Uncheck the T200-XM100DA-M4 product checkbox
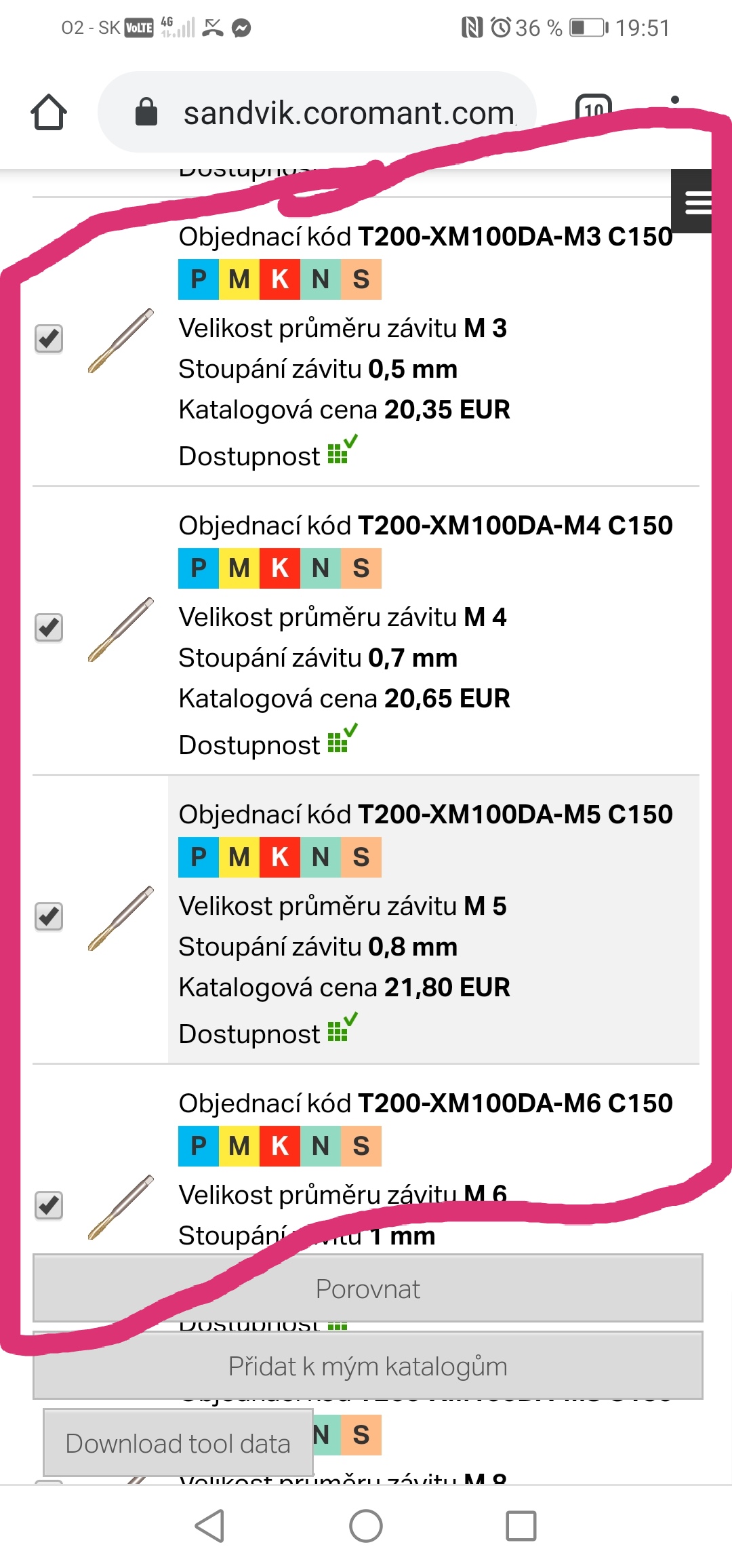 (x=49, y=627)
